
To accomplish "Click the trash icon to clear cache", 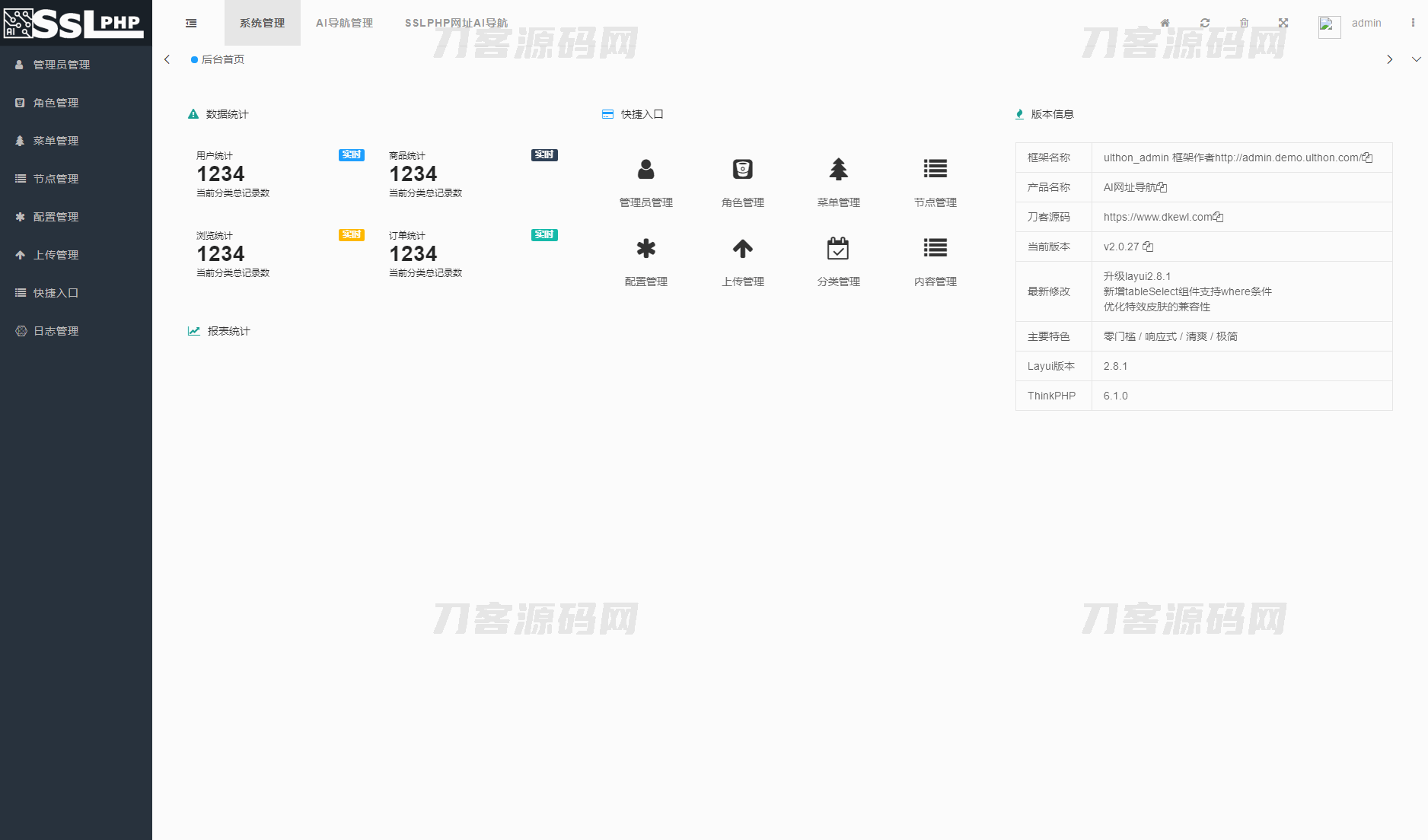I will tap(1244, 23).
